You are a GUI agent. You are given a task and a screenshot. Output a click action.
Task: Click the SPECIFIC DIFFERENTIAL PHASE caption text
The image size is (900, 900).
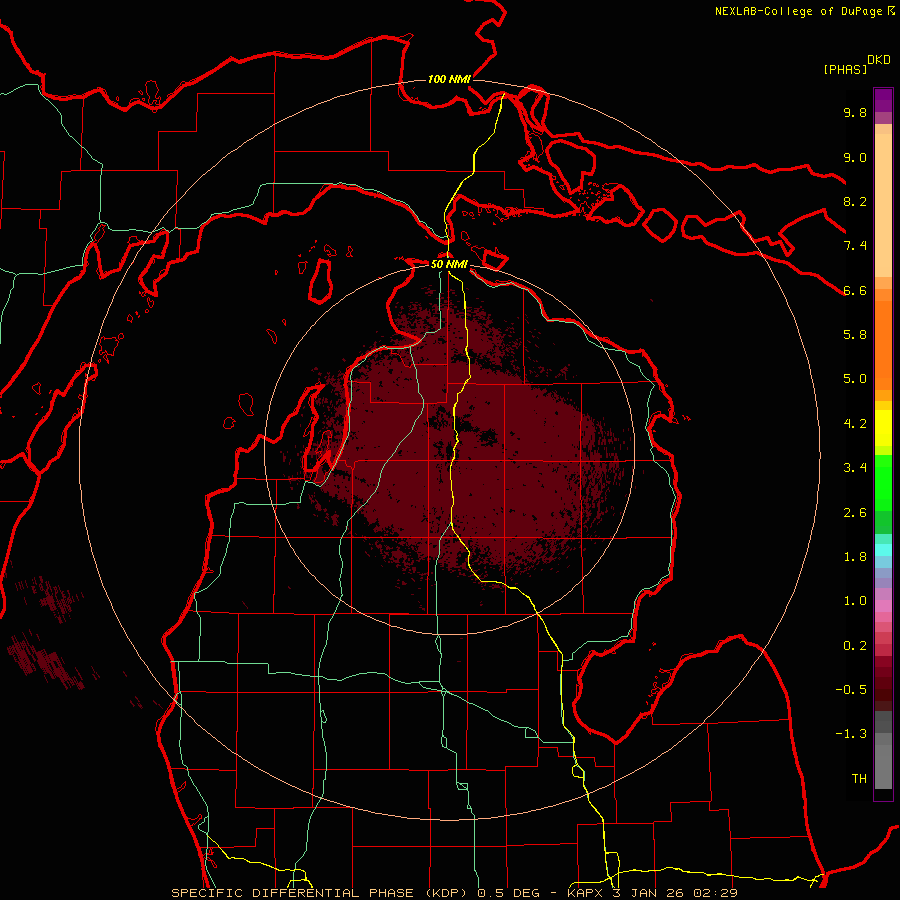[x=293, y=893]
